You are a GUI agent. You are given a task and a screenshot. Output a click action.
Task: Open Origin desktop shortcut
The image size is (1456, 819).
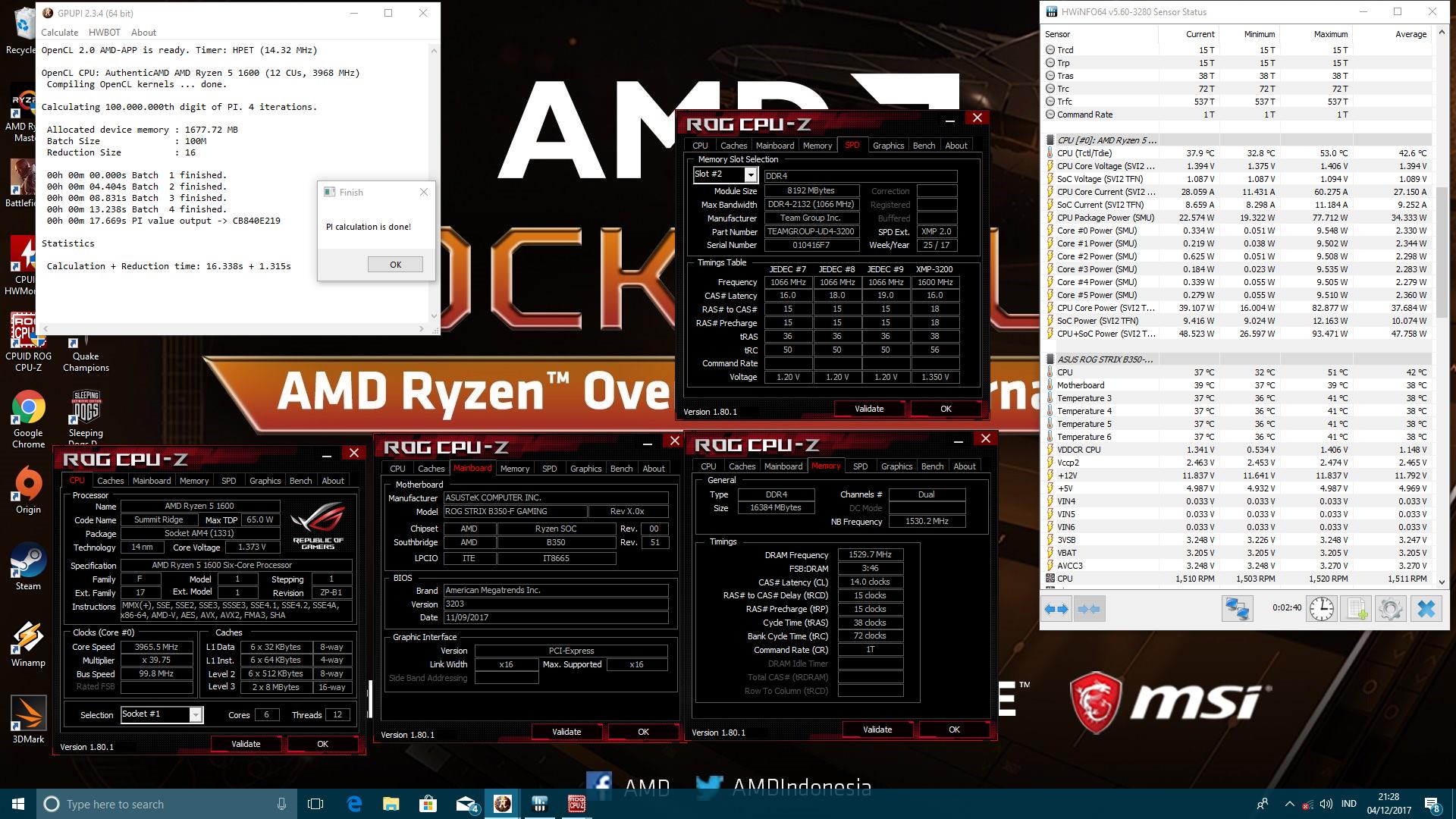tap(28, 491)
